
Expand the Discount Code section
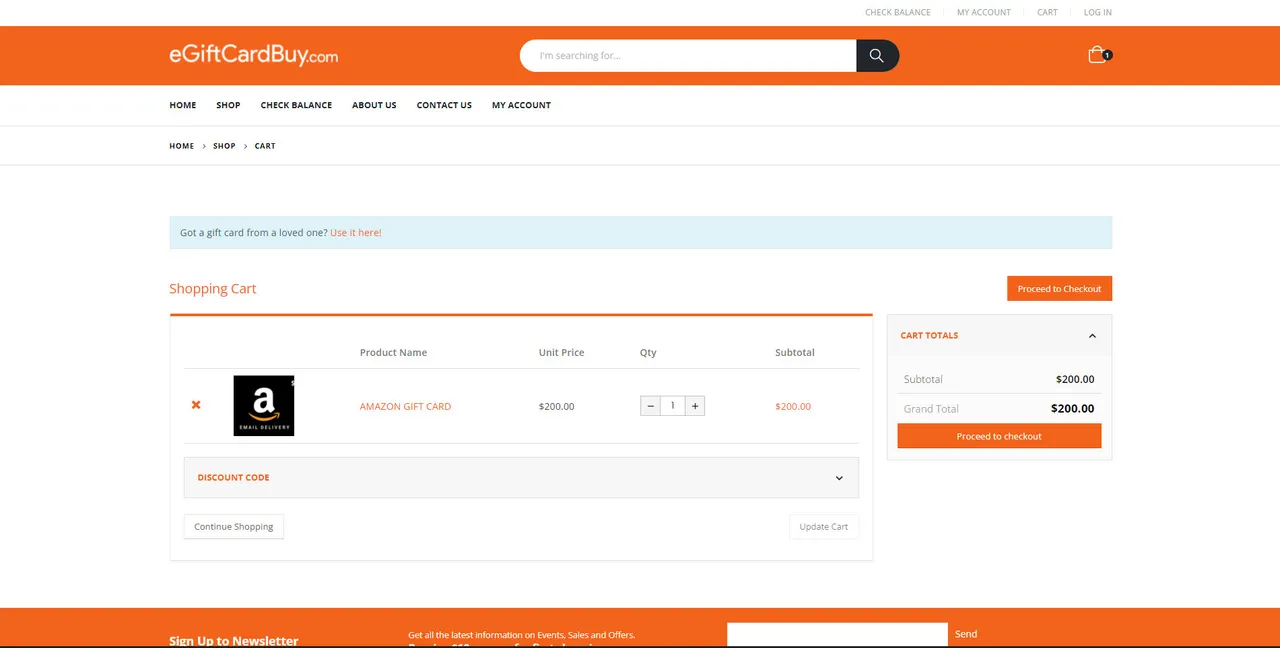pyautogui.click(x=521, y=477)
